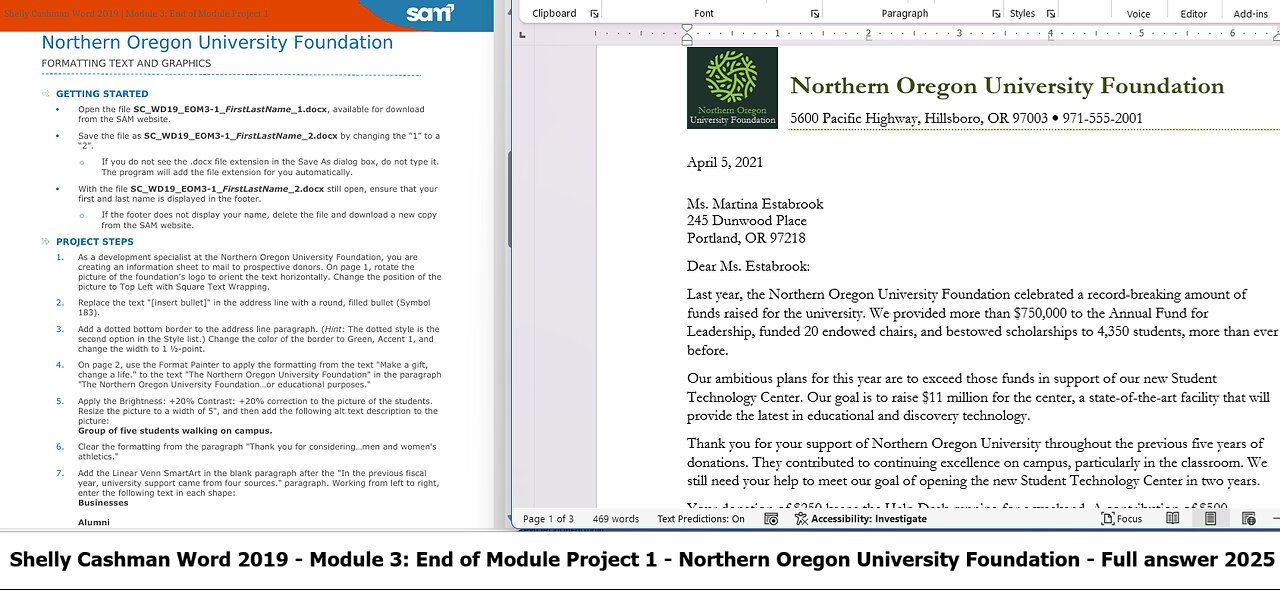This screenshot has width=1280, height=590.
Task: Click project step 7 about Linear Venn SmartArt
Action: pos(259,483)
